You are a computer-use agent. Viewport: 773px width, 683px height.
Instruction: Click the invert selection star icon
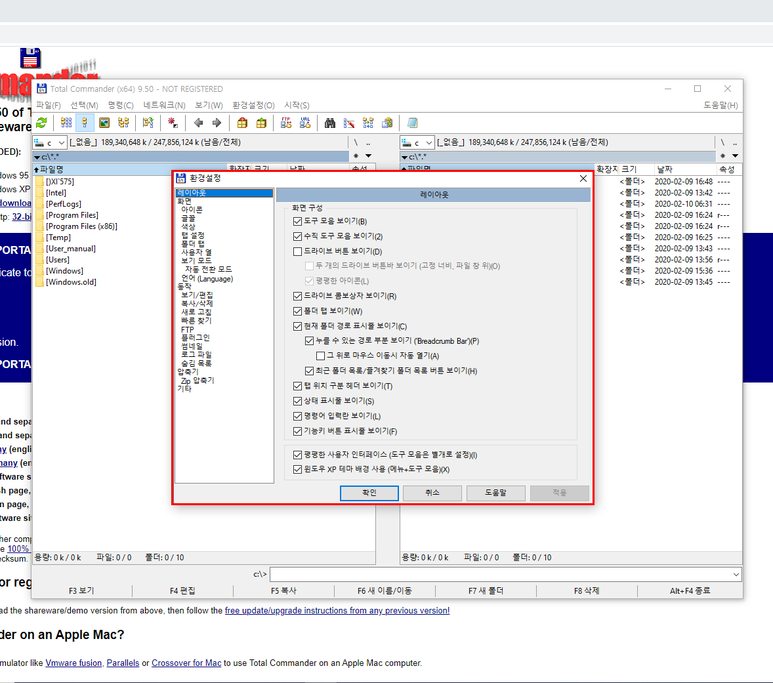click(173, 123)
